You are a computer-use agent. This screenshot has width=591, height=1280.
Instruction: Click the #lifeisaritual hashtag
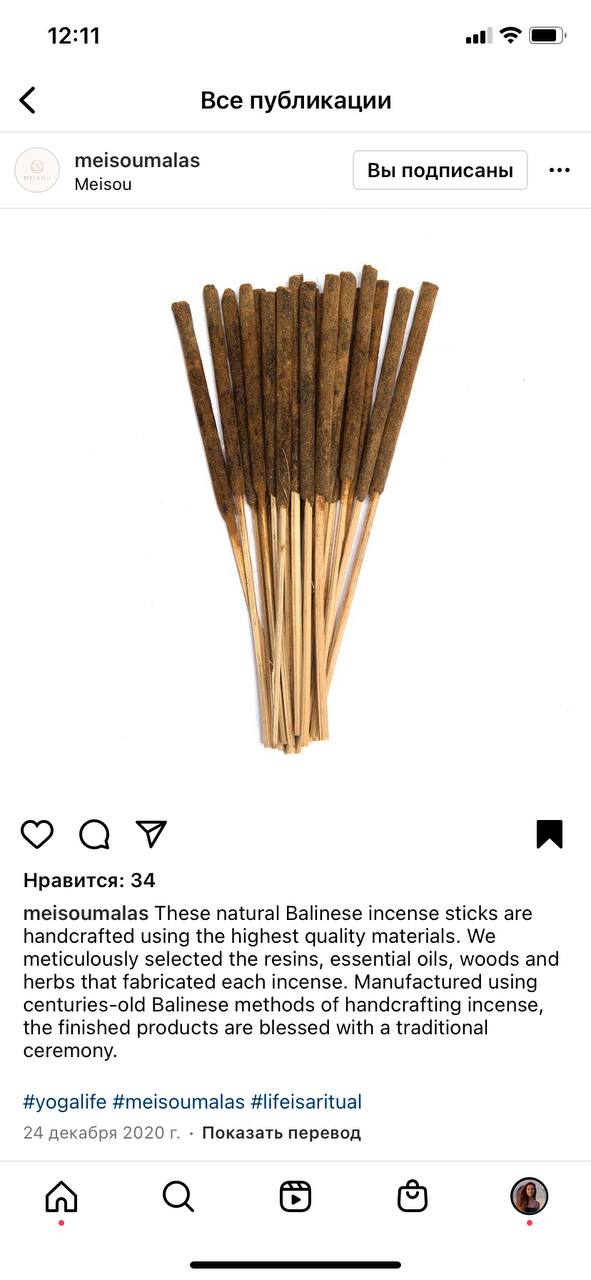[306, 1102]
